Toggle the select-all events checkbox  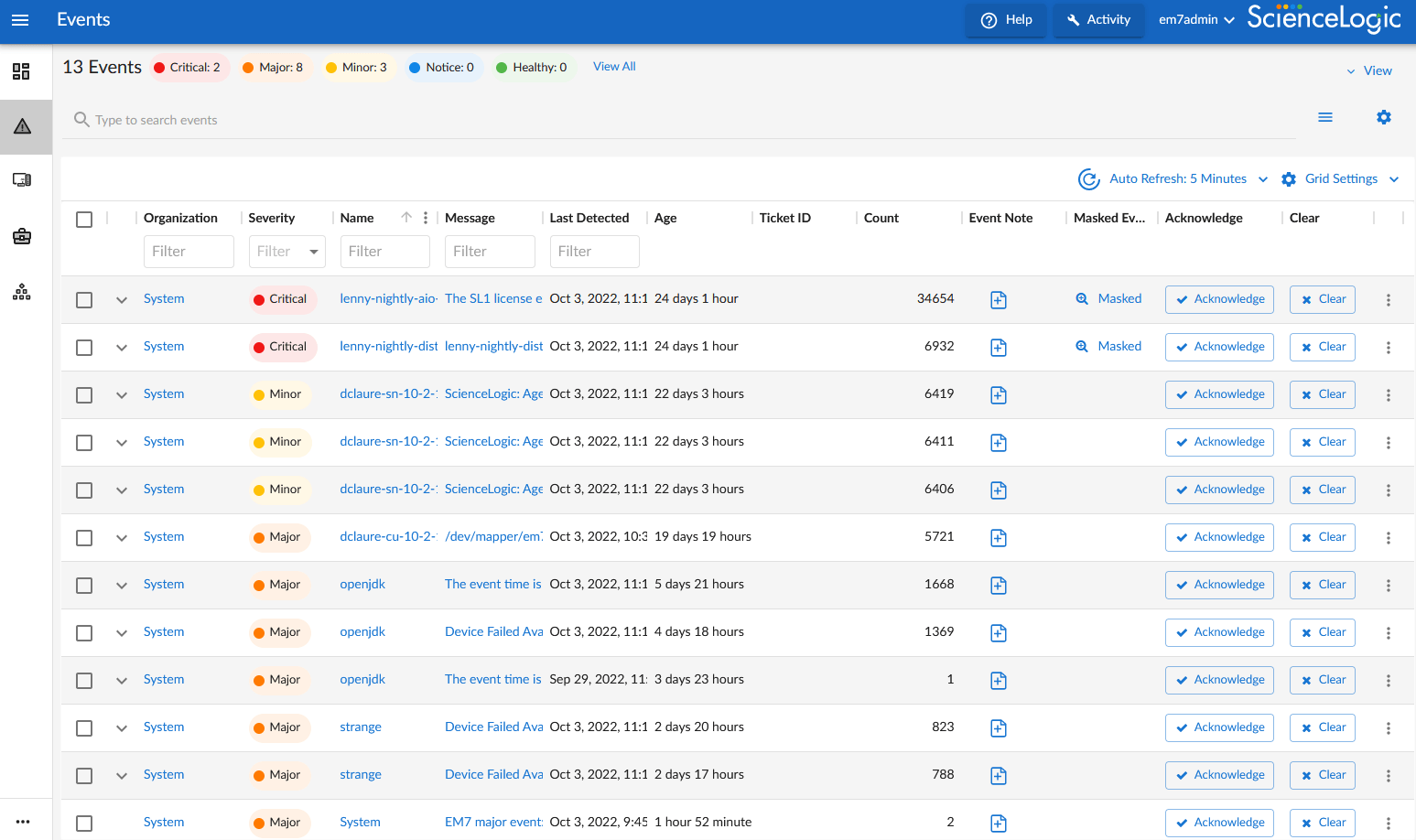pyautogui.click(x=84, y=220)
